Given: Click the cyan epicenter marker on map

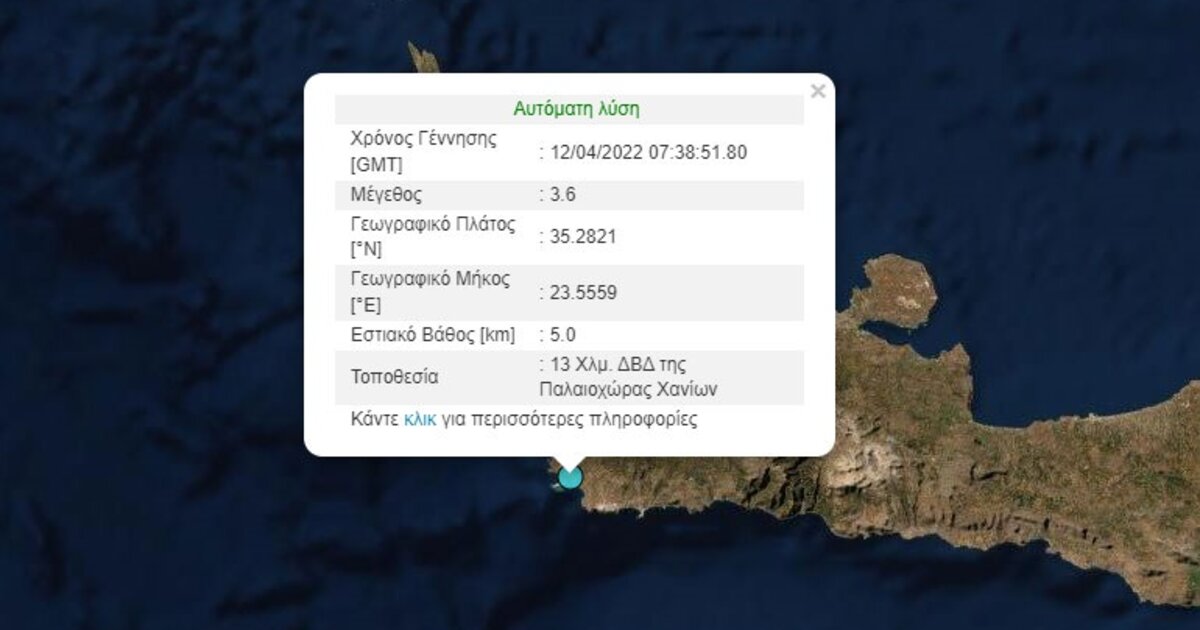Looking at the screenshot, I should point(570,477).
